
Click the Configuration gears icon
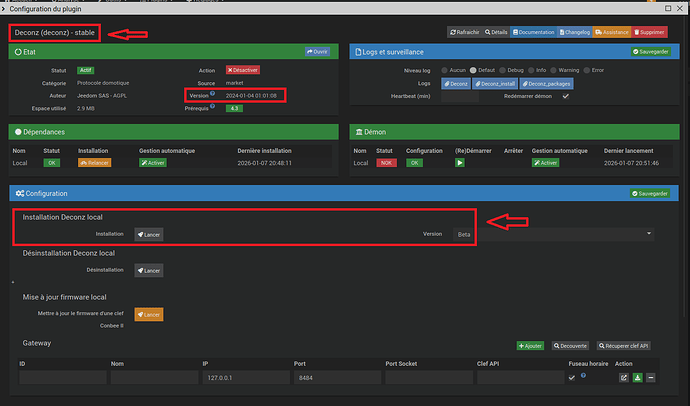(x=20, y=194)
